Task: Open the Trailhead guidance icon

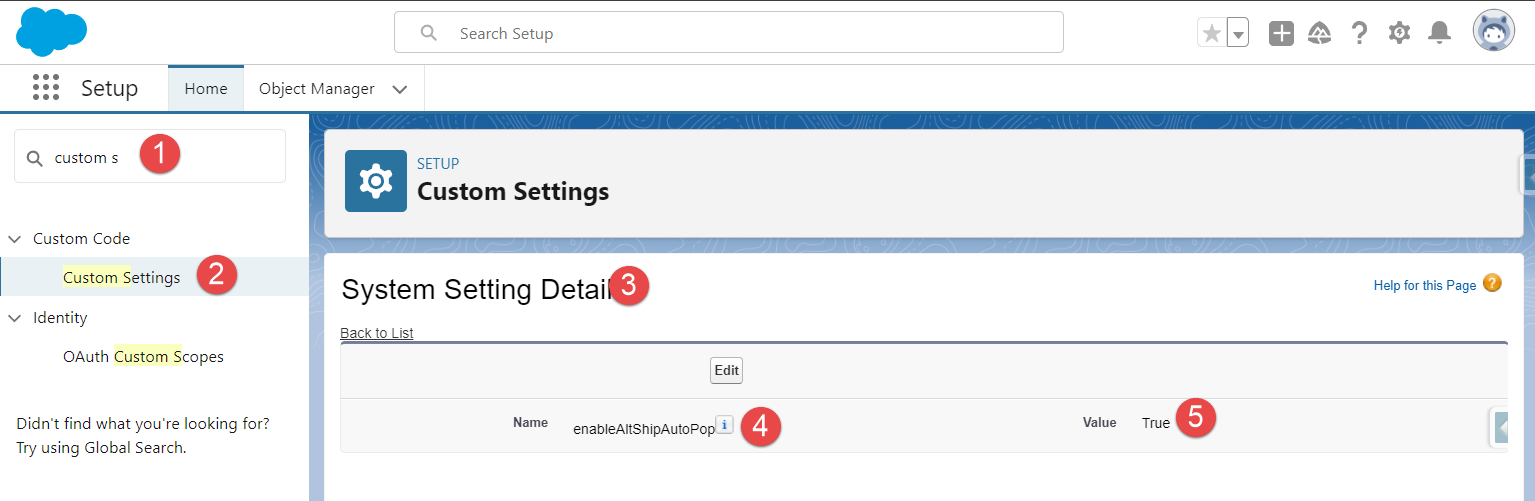Action: click(1319, 33)
